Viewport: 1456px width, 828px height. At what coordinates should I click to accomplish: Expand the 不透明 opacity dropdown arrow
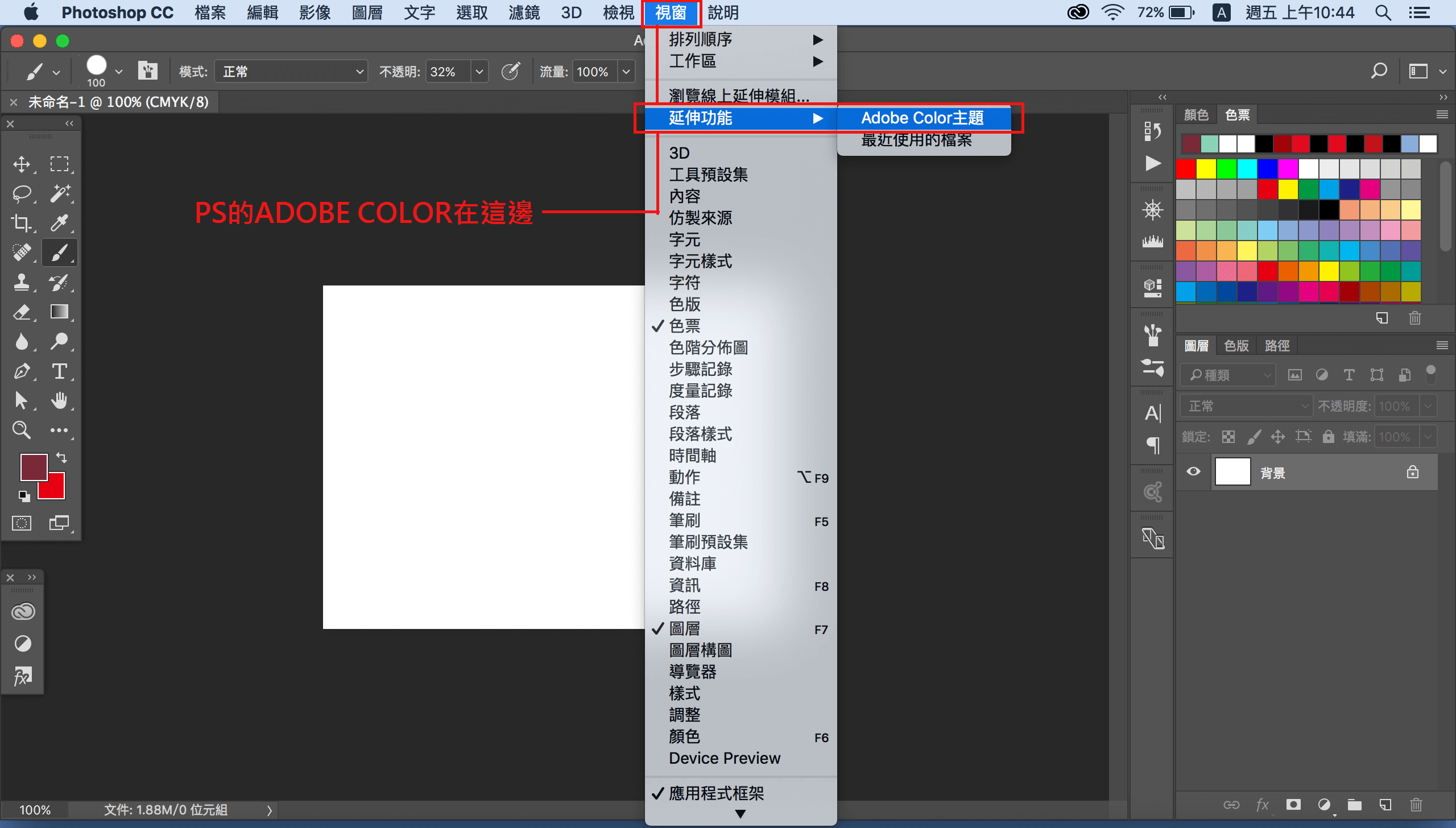click(479, 72)
